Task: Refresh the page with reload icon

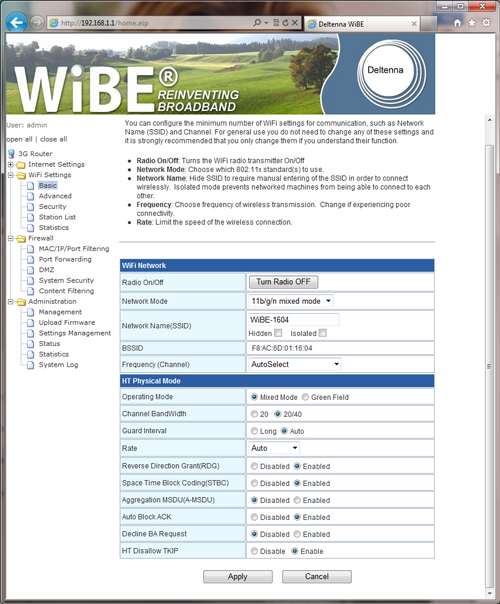Action: tap(285, 23)
